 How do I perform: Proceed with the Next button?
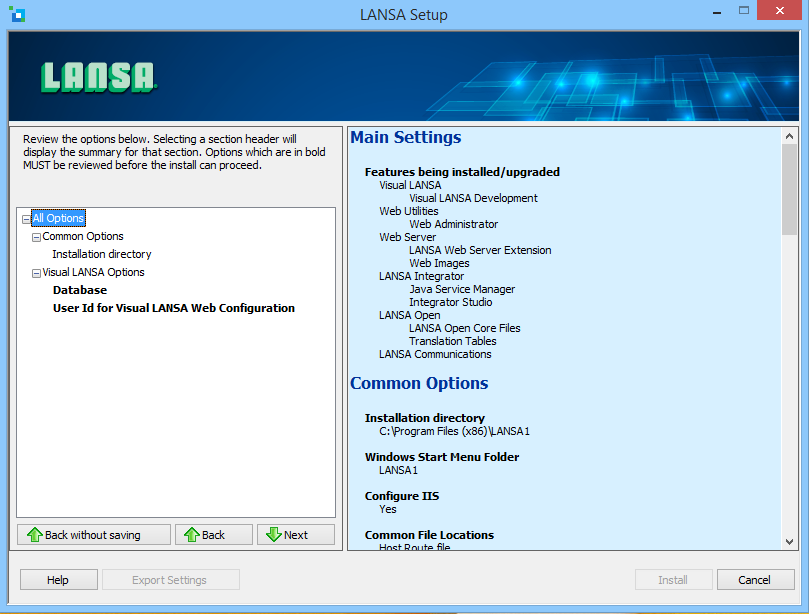296,535
